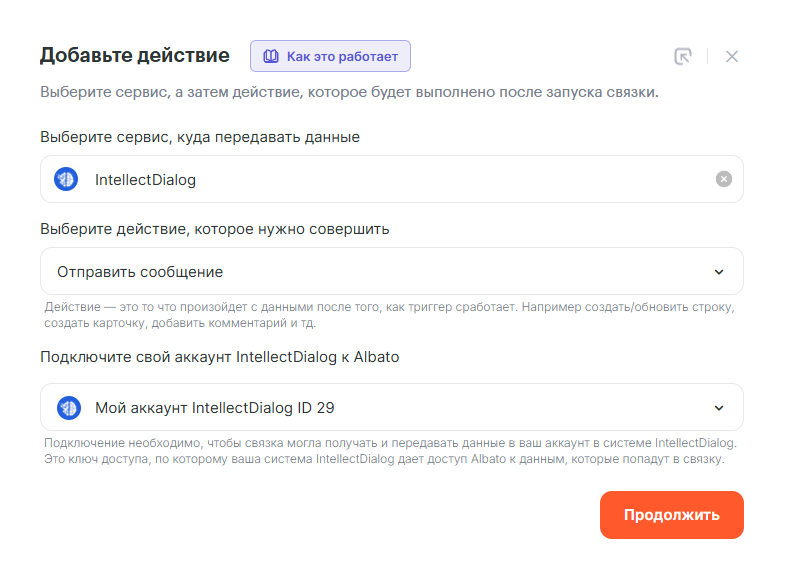Viewport: 786px width, 578px height.
Task: Click the IntellectDialog logo in account selector
Action: click(x=69, y=407)
